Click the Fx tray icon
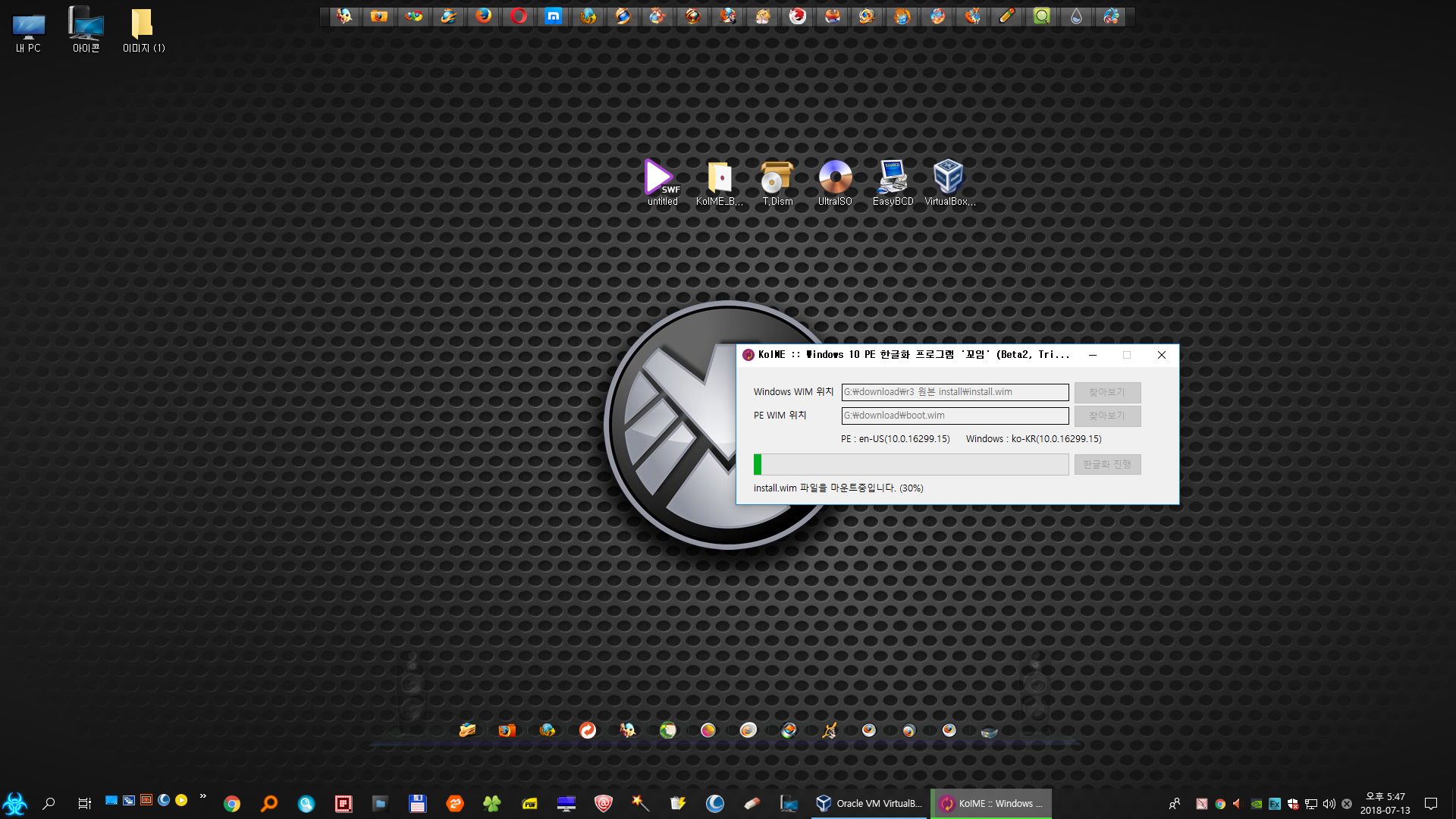 tap(1275, 804)
